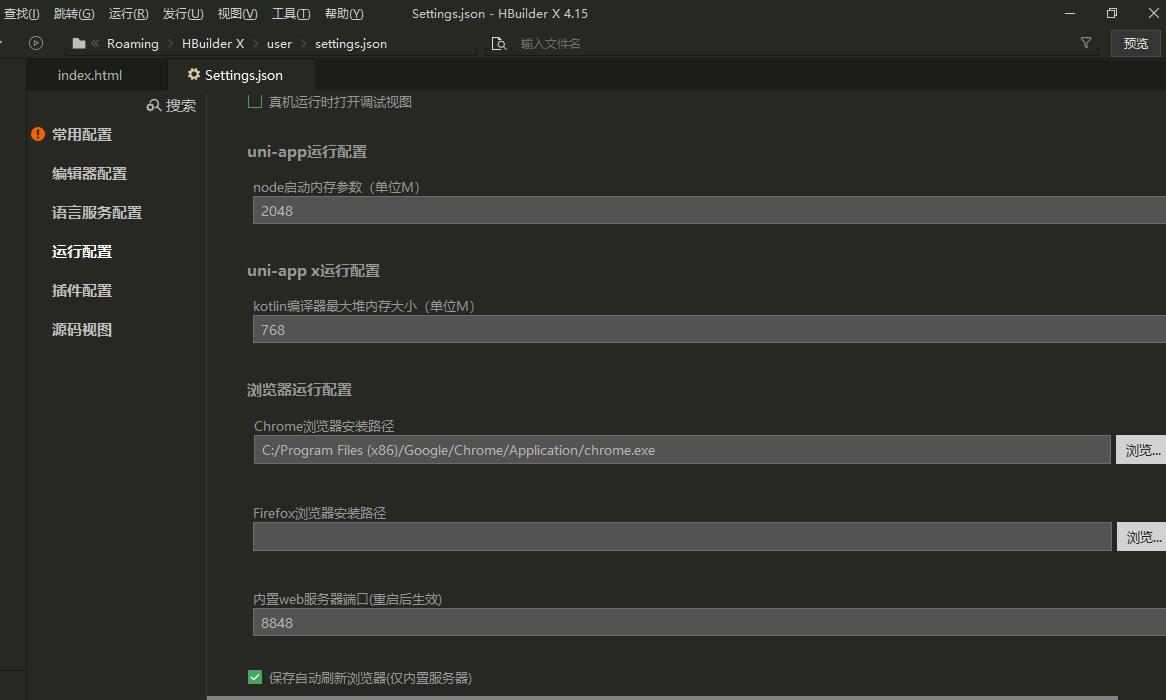This screenshot has height=700, width=1166.
Task: Click the uni-app x运行配置 heading
Action: (313, 271)
